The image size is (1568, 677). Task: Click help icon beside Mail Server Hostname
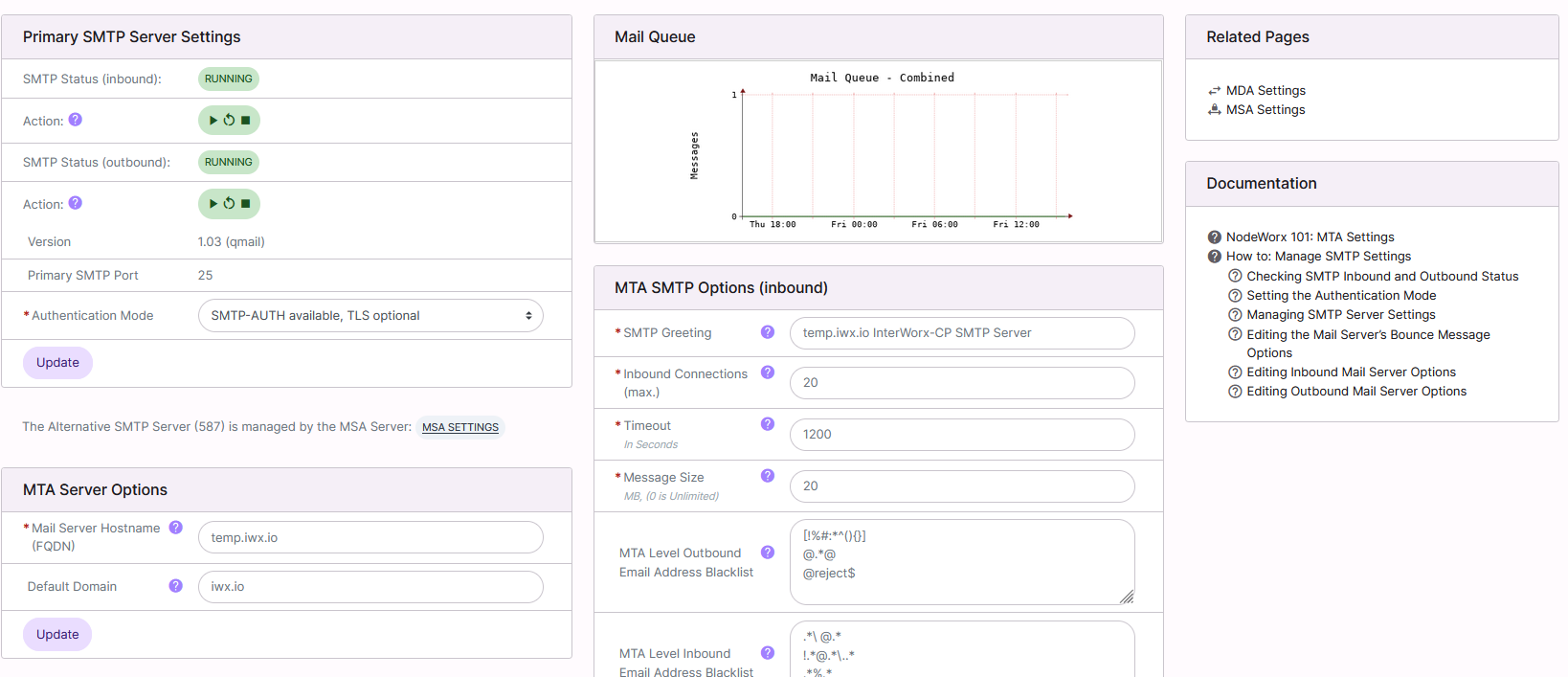[176, 528]
